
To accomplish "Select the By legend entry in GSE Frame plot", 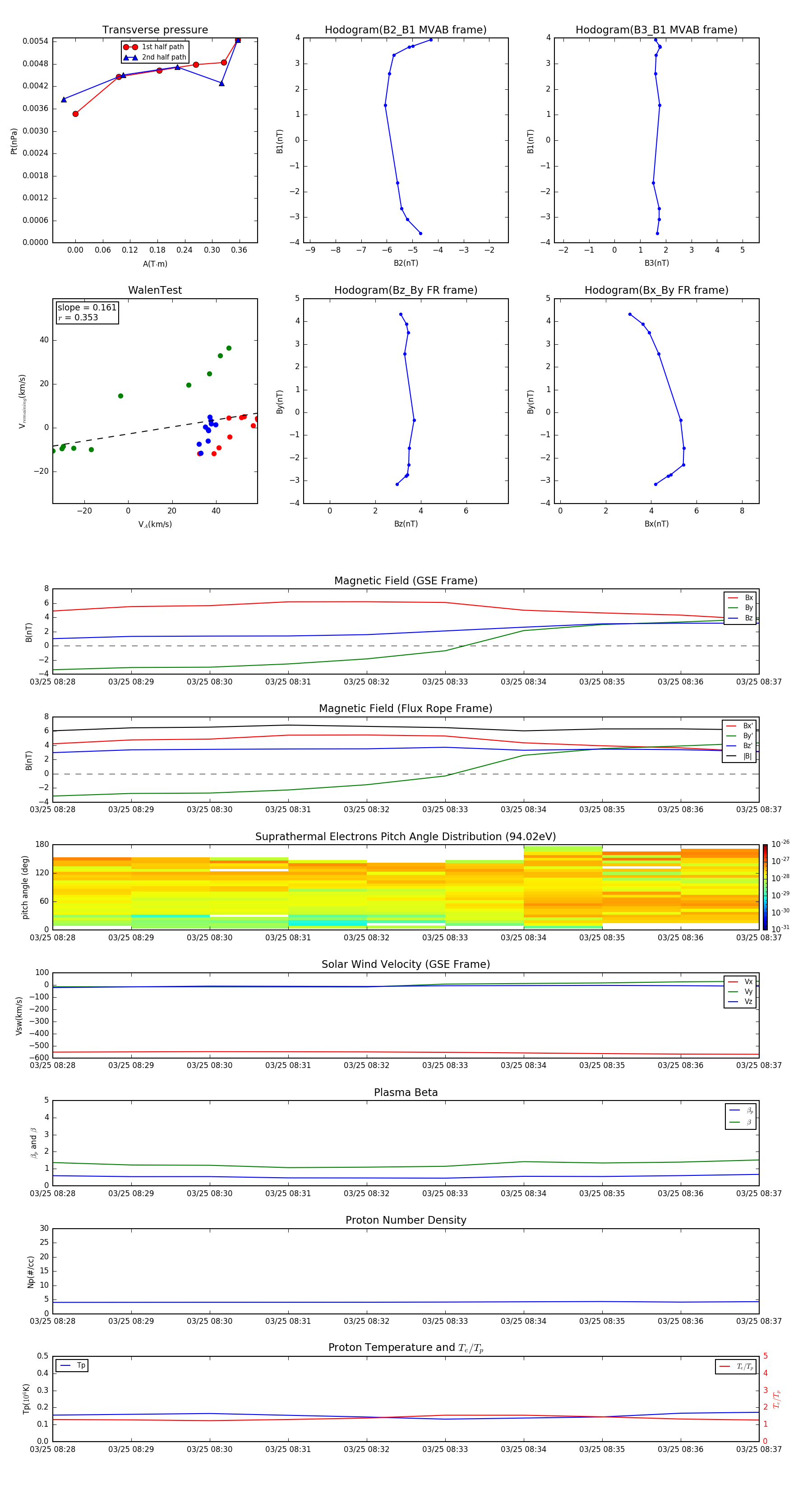I will (x=740, y=607).
